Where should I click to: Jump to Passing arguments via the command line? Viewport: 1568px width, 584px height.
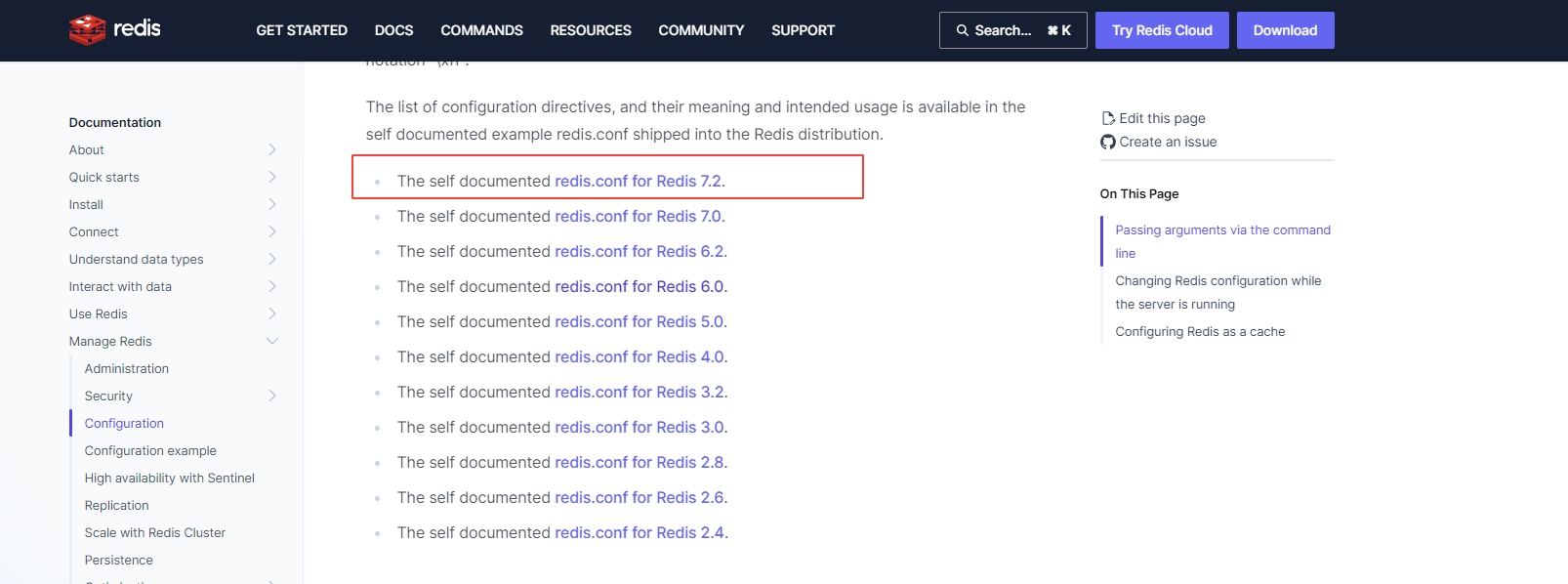[x=1222, y=241]
